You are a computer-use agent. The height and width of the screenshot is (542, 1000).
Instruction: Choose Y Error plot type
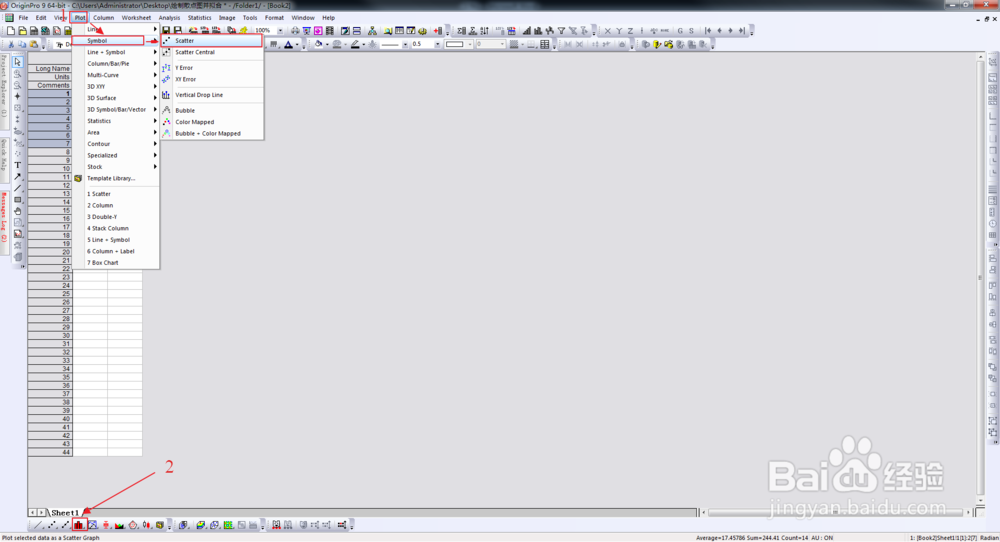[212, 68]
